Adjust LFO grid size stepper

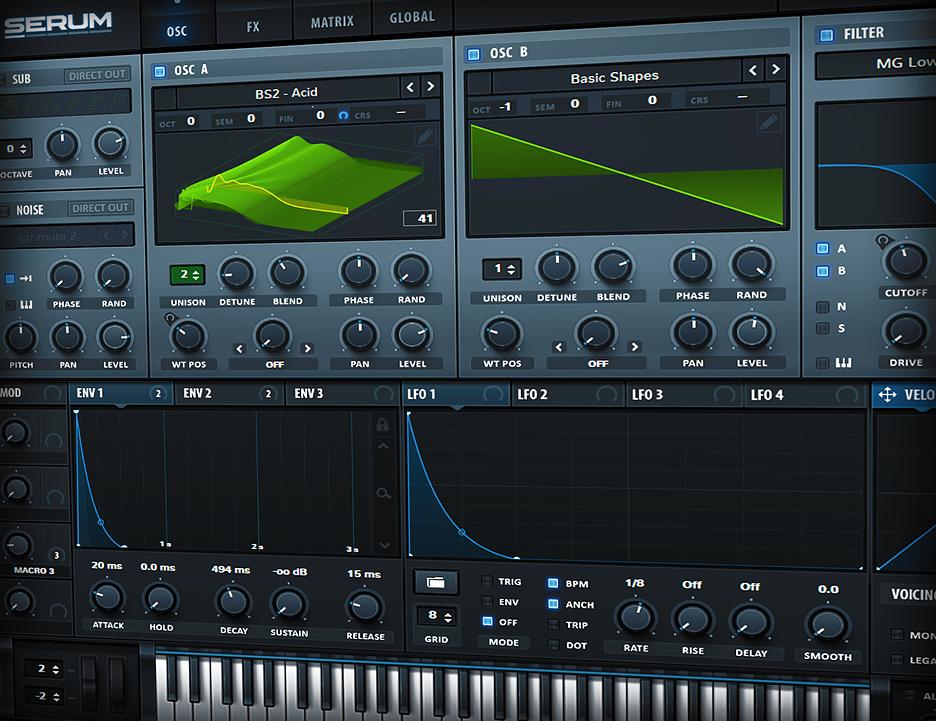[x=436, y=615]
